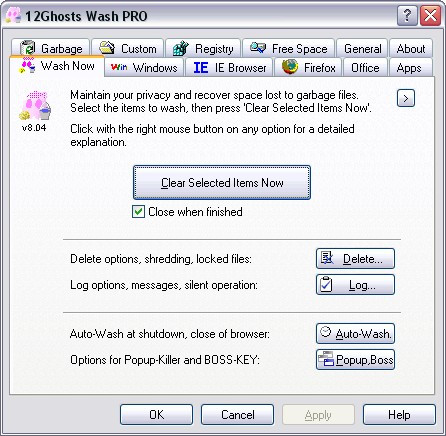Switch to the Custom tab
The height and width of the screenshot is (436, 446).
coord(128,48)
